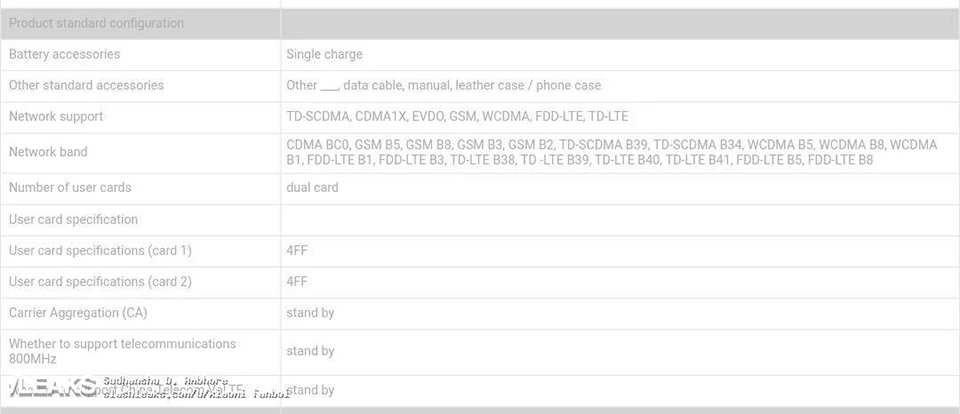Click the dual card value
The image size is (960, 414).
coord(312,187)
